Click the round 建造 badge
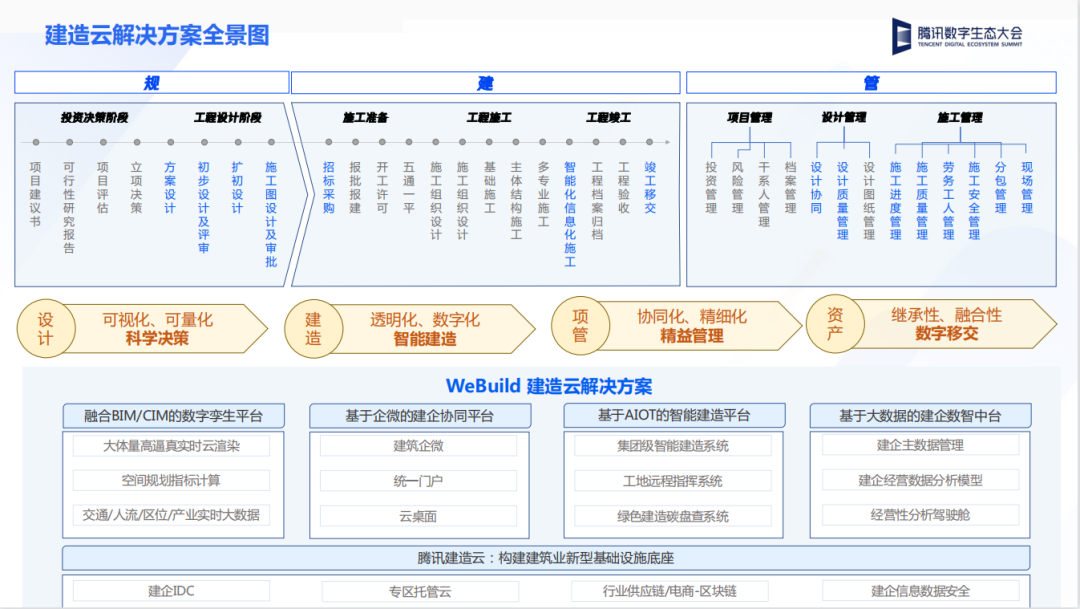1080x609 pixels. click(x=313, y=329)
